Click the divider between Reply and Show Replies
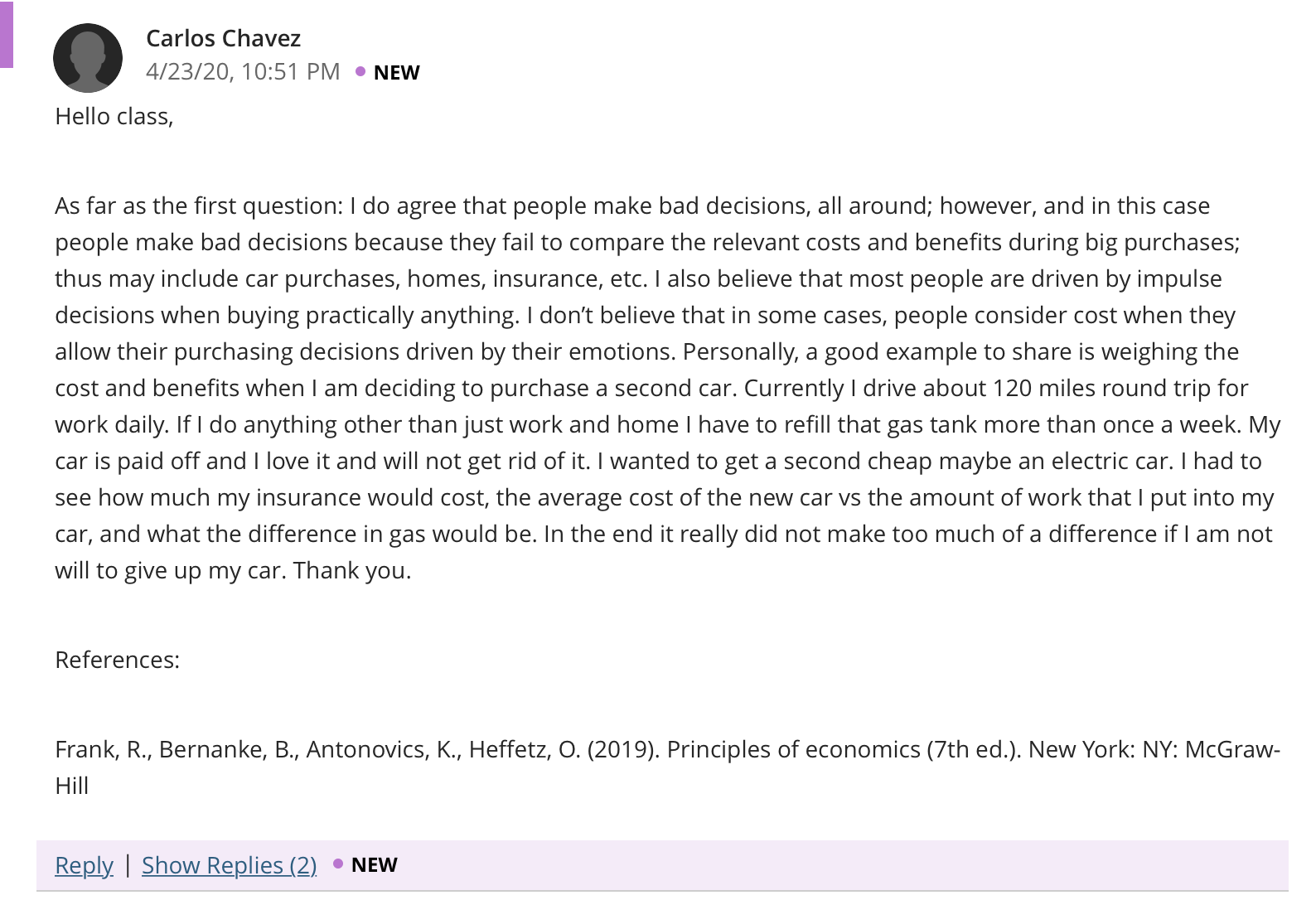The height and width of the screenshot is (900, 1316). [x=128, y=865]
